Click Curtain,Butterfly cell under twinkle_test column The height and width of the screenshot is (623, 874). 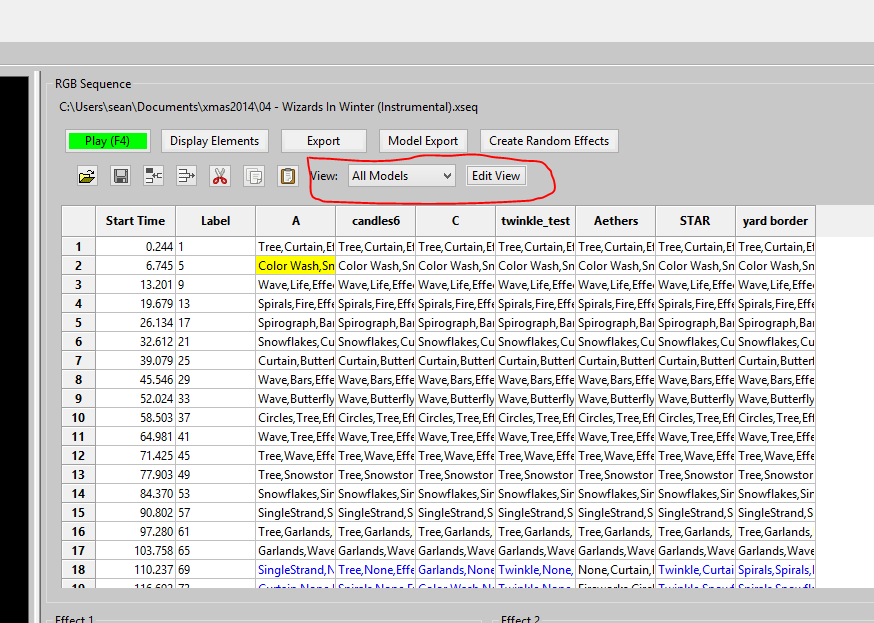click(536, 361)
